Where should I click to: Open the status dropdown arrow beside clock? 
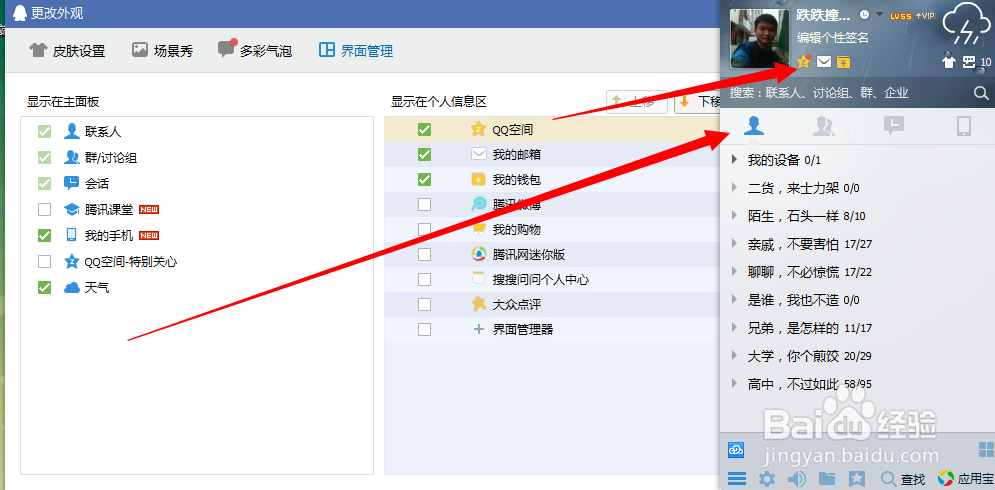click(880, 15)
